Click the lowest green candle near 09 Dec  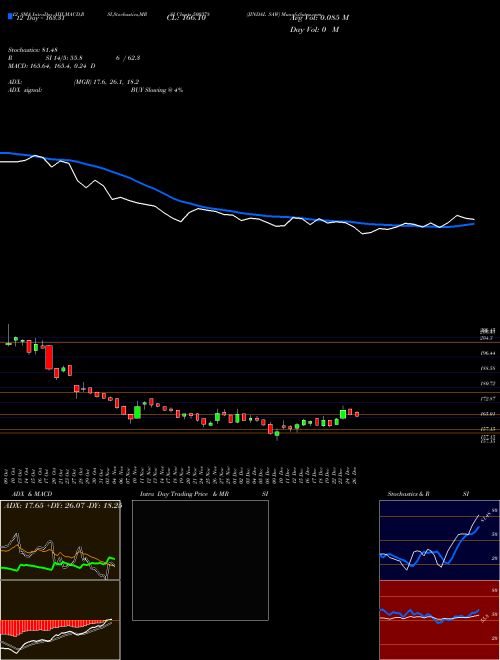(277, 434)
